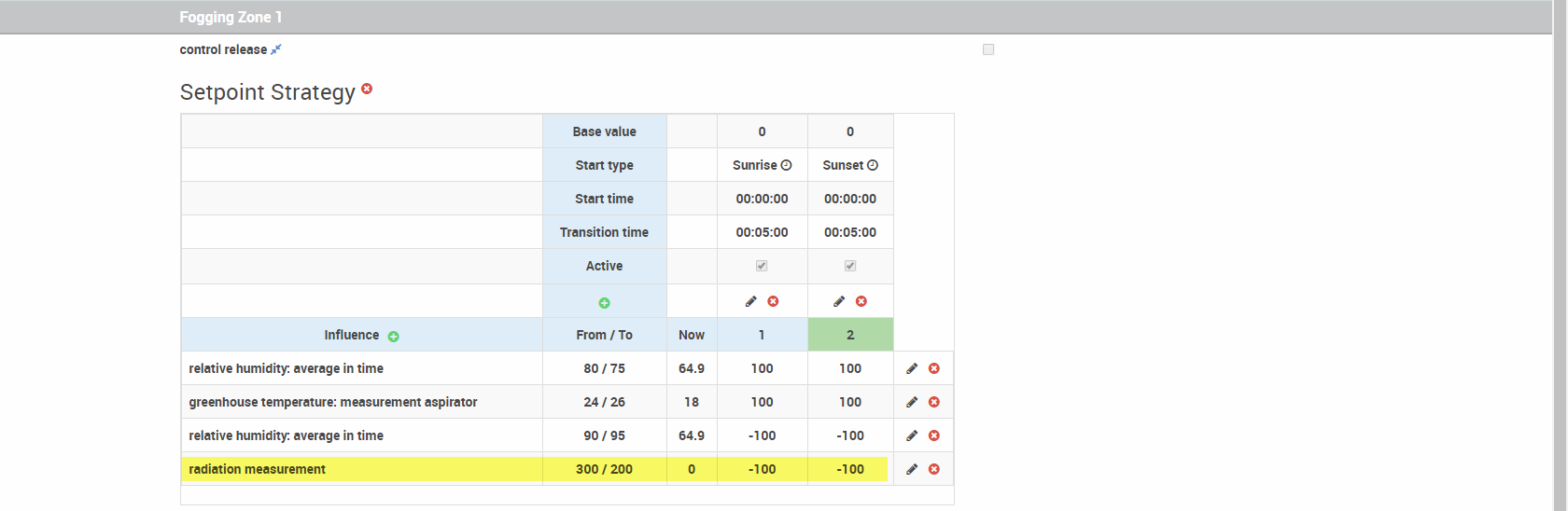Viewport: 1568px width, 511px height.
Task: Edit the Sunrise period with pencil icon
Action: (750, 301)
